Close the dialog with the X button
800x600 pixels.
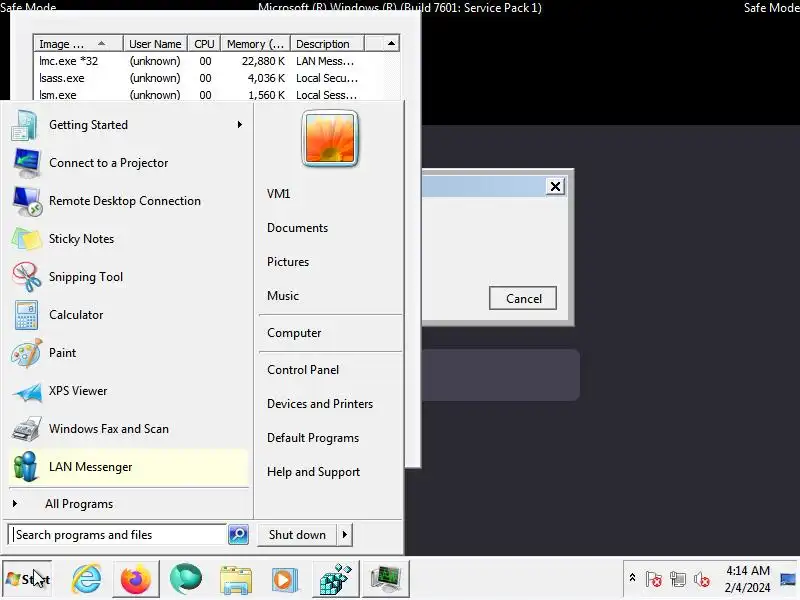pyautogui.click(x=556, y=187)
